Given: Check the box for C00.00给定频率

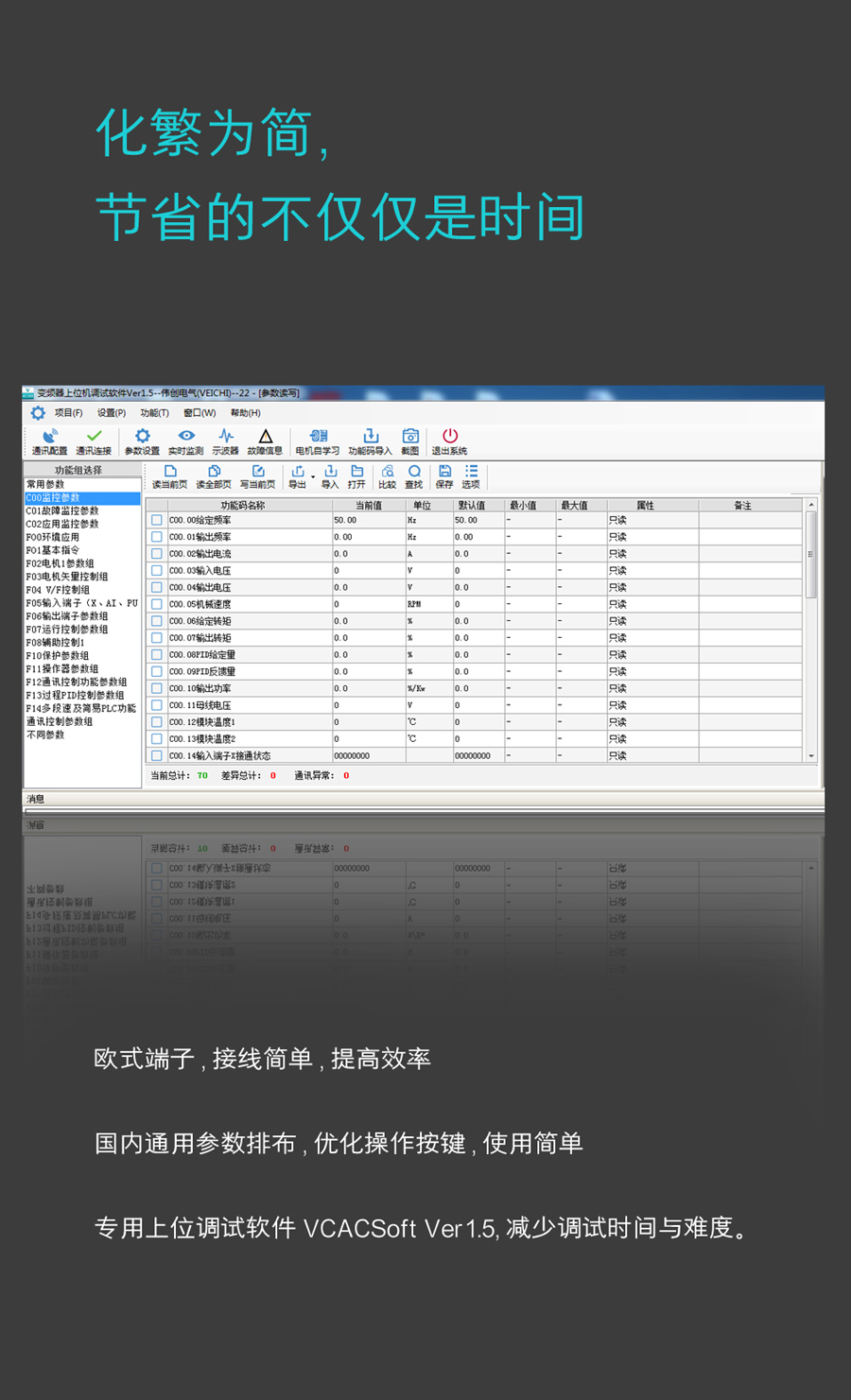Looking at the screenshot, I should [x=157, y=520].
